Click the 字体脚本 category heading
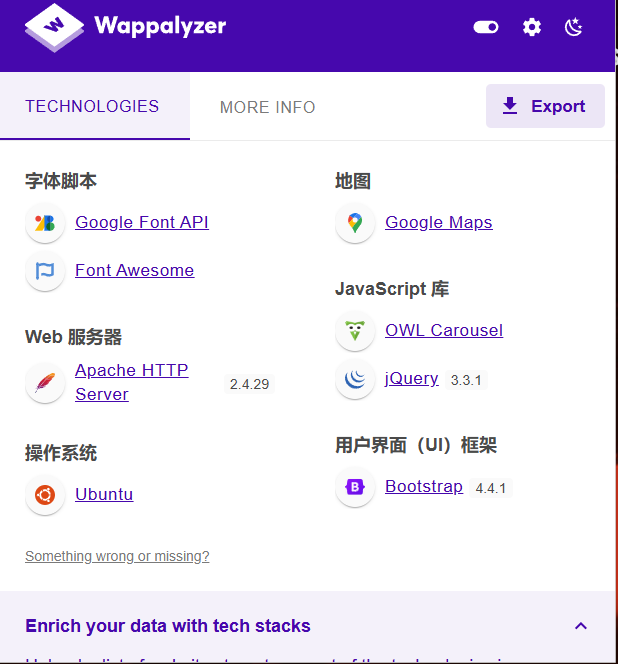Viewport: 618px width, 664px height. tap(61, 181)
